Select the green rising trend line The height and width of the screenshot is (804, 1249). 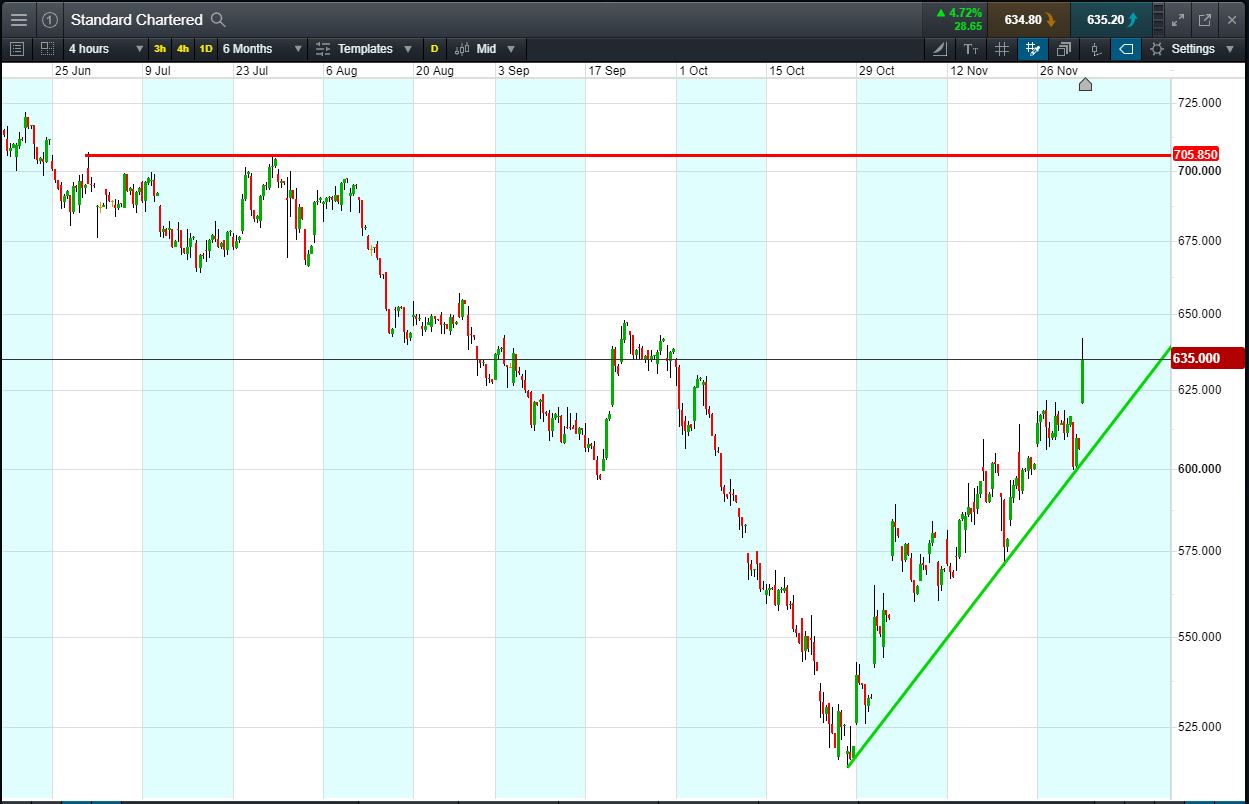tap(1008, 558)
